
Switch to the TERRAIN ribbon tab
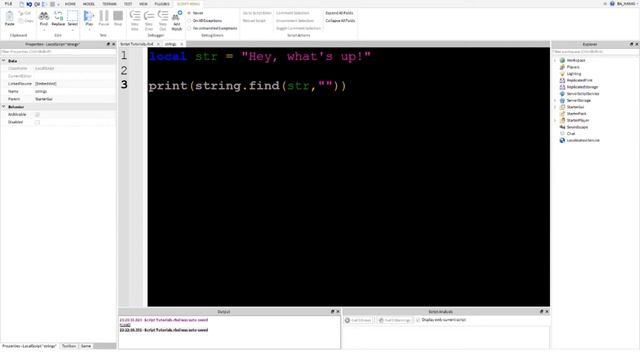[x=109, y=4]
